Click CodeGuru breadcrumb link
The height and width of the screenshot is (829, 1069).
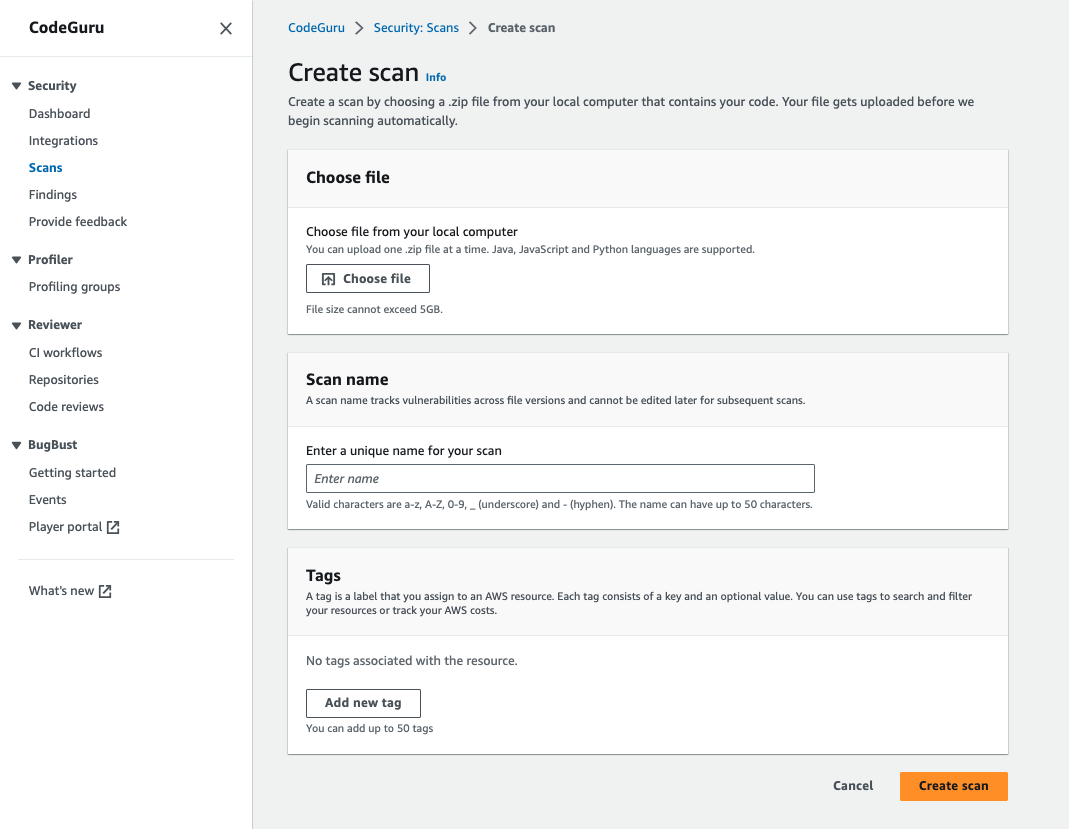pos(316,28)
